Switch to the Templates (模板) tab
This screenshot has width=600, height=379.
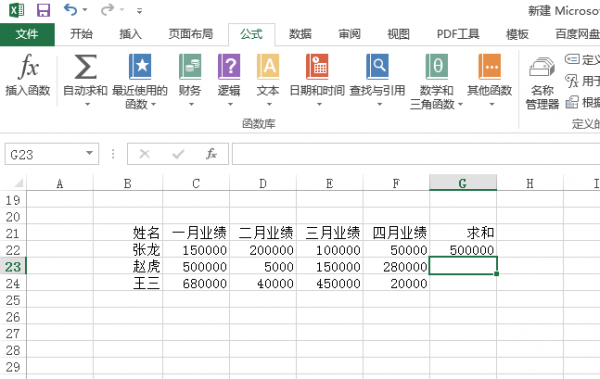tap(517, 34)
